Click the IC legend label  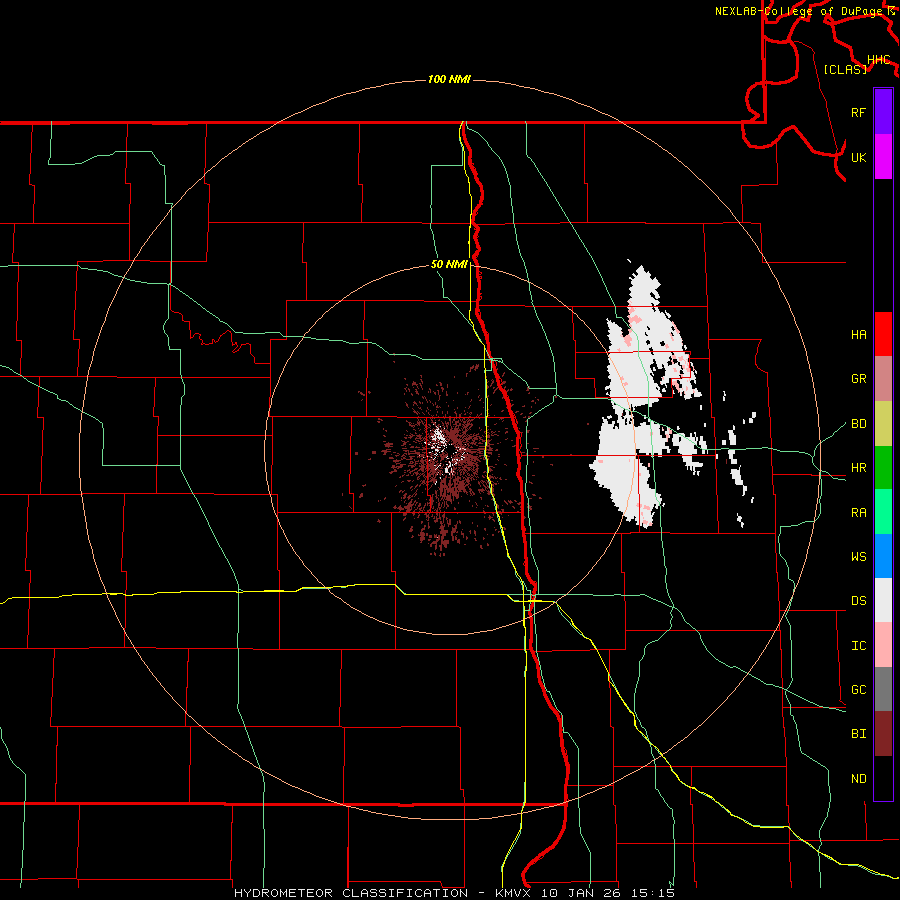(x=858, y=646)
